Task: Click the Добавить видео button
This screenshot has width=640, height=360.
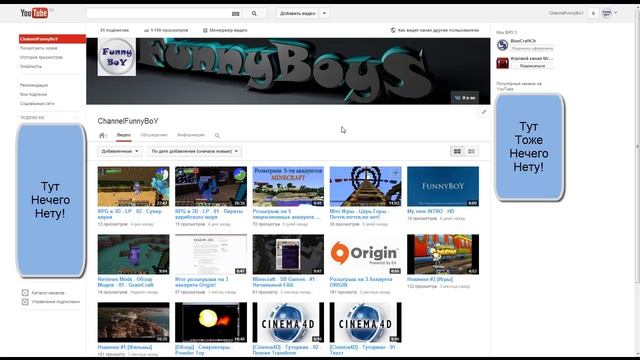Action: pos(298,13)
